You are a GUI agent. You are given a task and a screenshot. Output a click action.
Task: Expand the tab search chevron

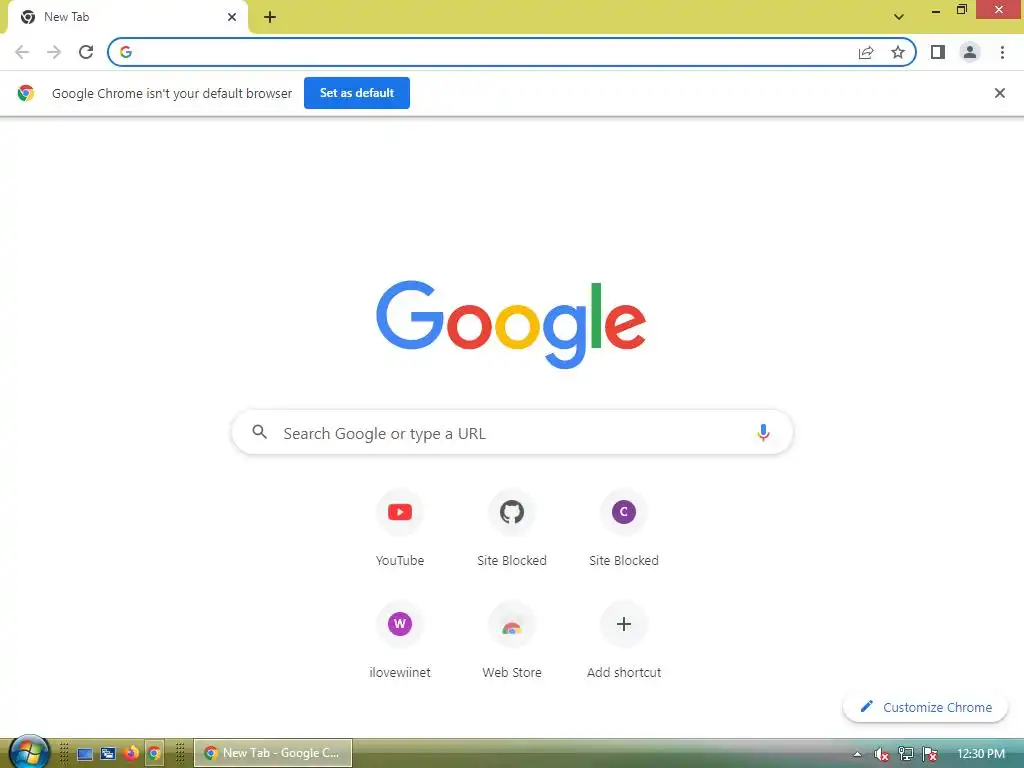click(x=899, y=17)
